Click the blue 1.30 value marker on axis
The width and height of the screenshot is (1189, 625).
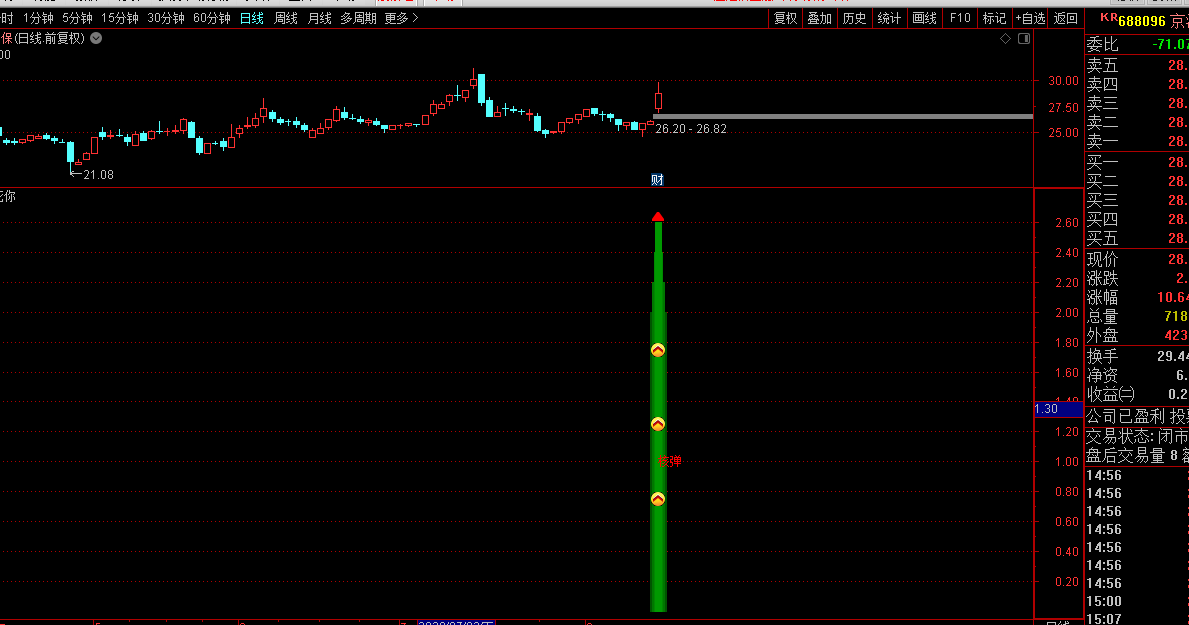1058,409
